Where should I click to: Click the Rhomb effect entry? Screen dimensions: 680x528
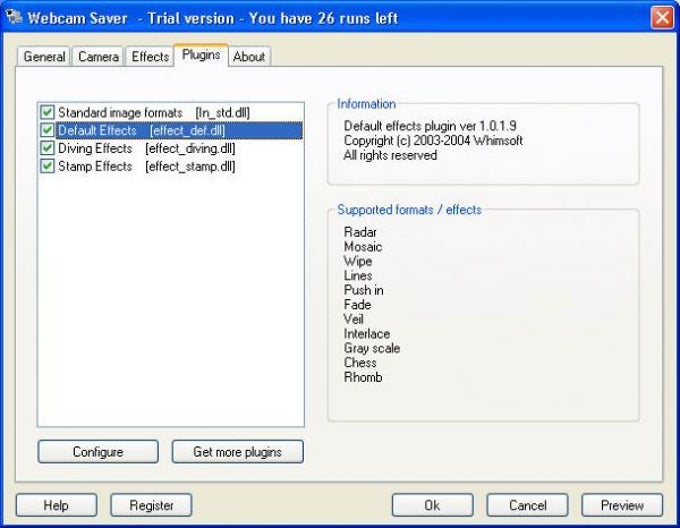(363, 377)
